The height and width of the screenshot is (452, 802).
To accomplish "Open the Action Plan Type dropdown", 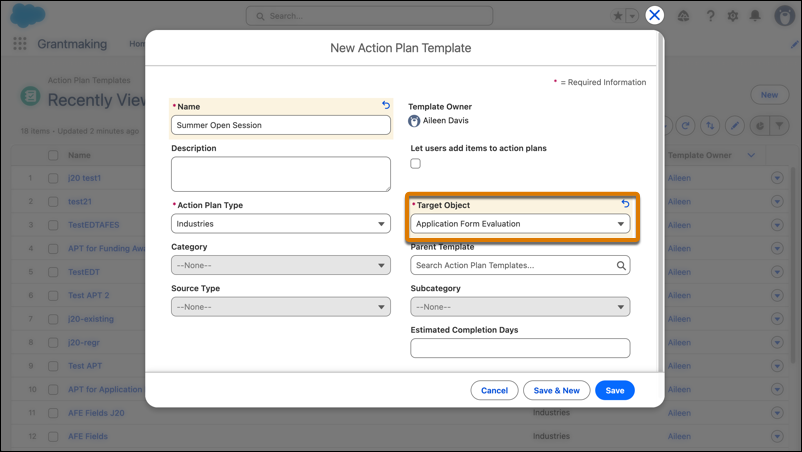I will click(x=281, y=224).
